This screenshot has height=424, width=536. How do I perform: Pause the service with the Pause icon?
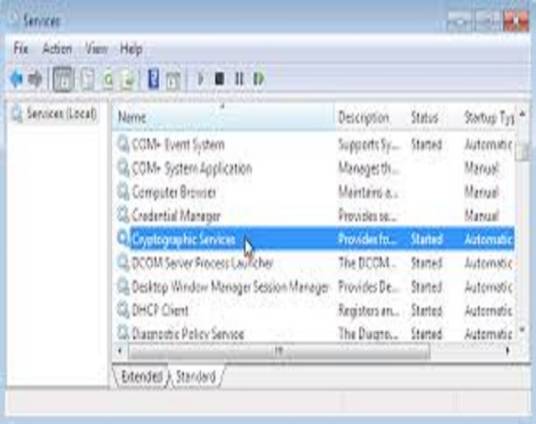click(x=239, y=79)
